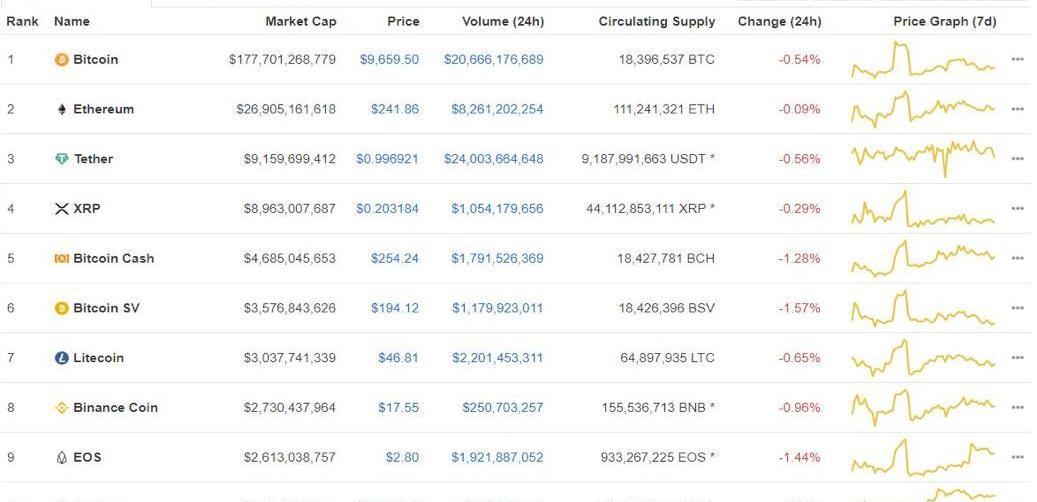Click the Bitcoin Cash logo icon
The width and height of the screenshot is (1037, 502).
point(62,258)
